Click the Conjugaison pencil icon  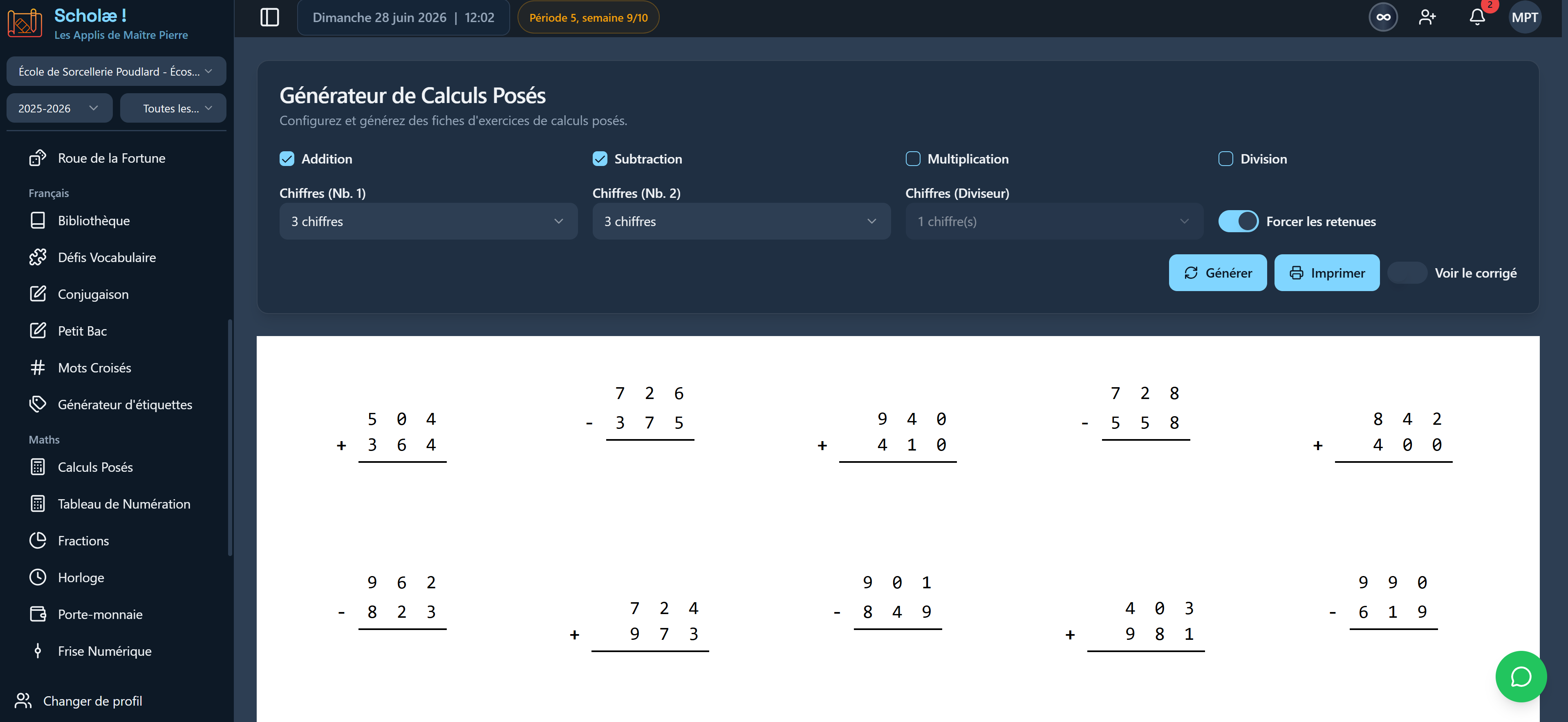(38, 294)
